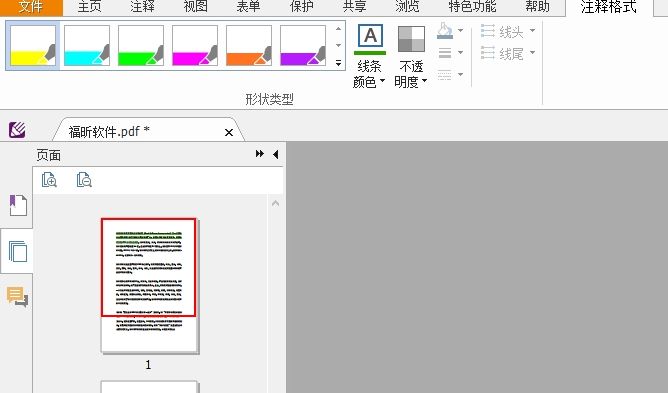Open the 文件 file menu
Screen dimensions: 668x393
tap(31, 7)
